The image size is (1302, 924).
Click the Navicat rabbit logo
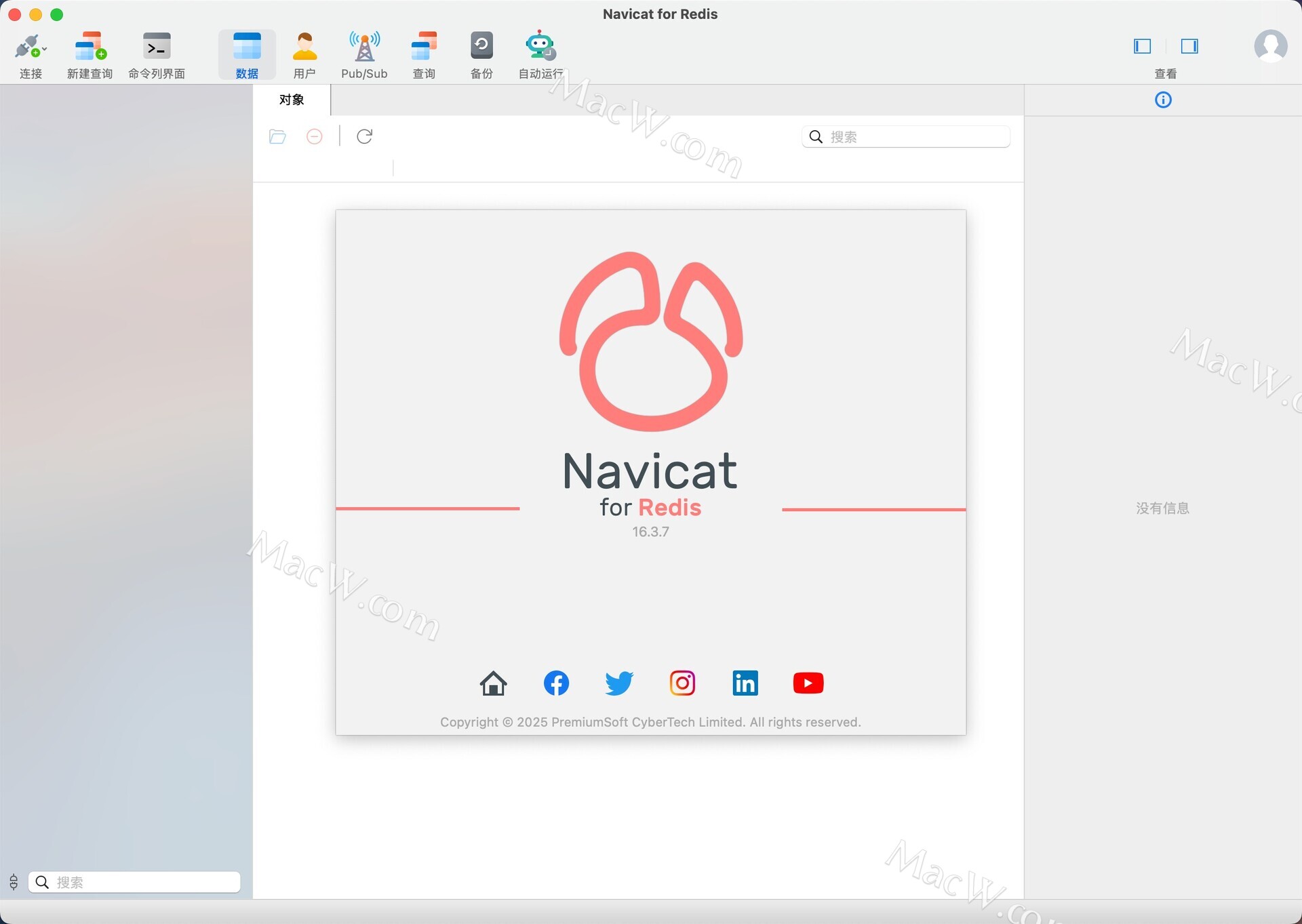(x=650, y=341)
